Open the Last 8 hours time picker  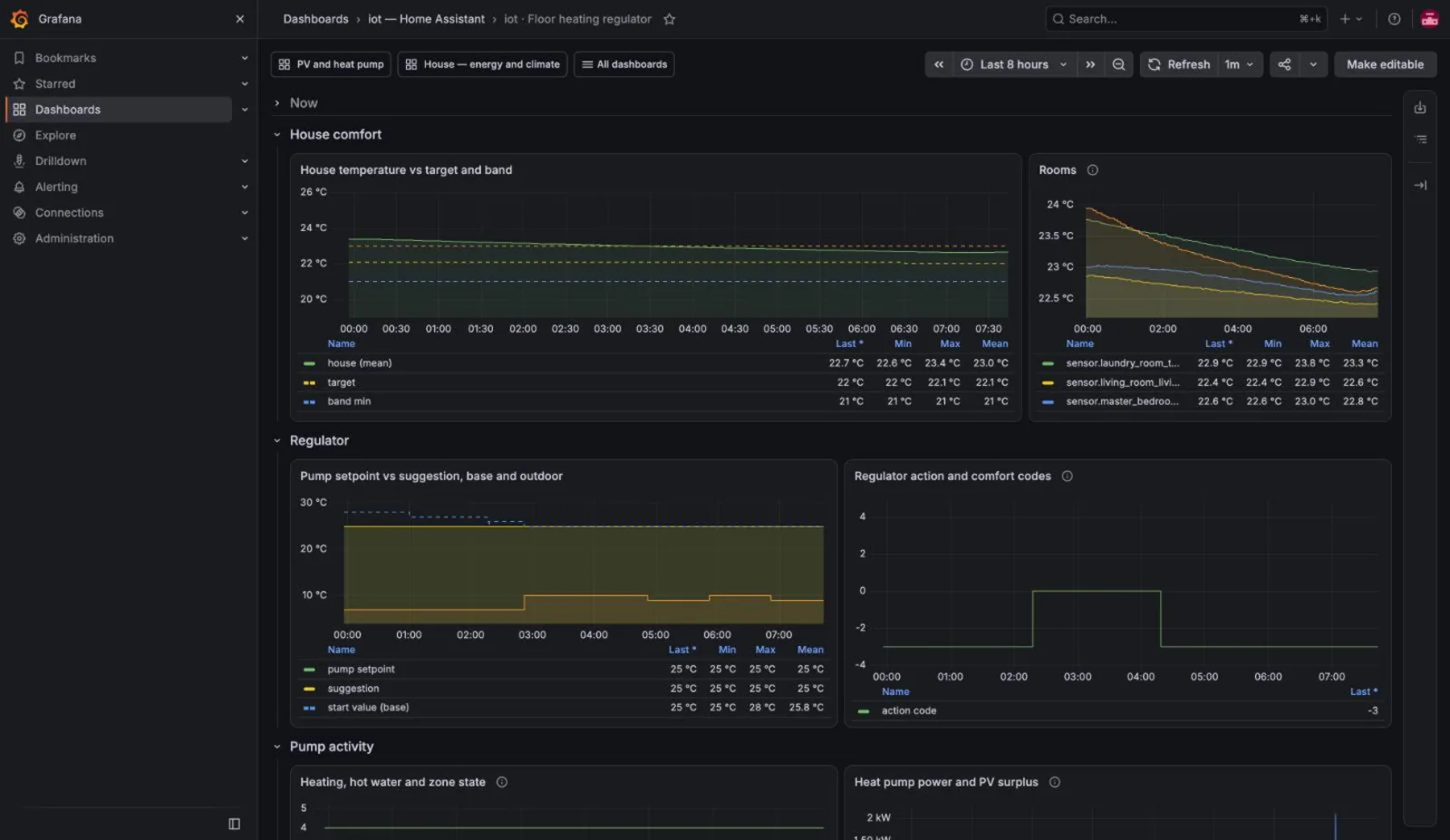click(x=1014, y=64)
